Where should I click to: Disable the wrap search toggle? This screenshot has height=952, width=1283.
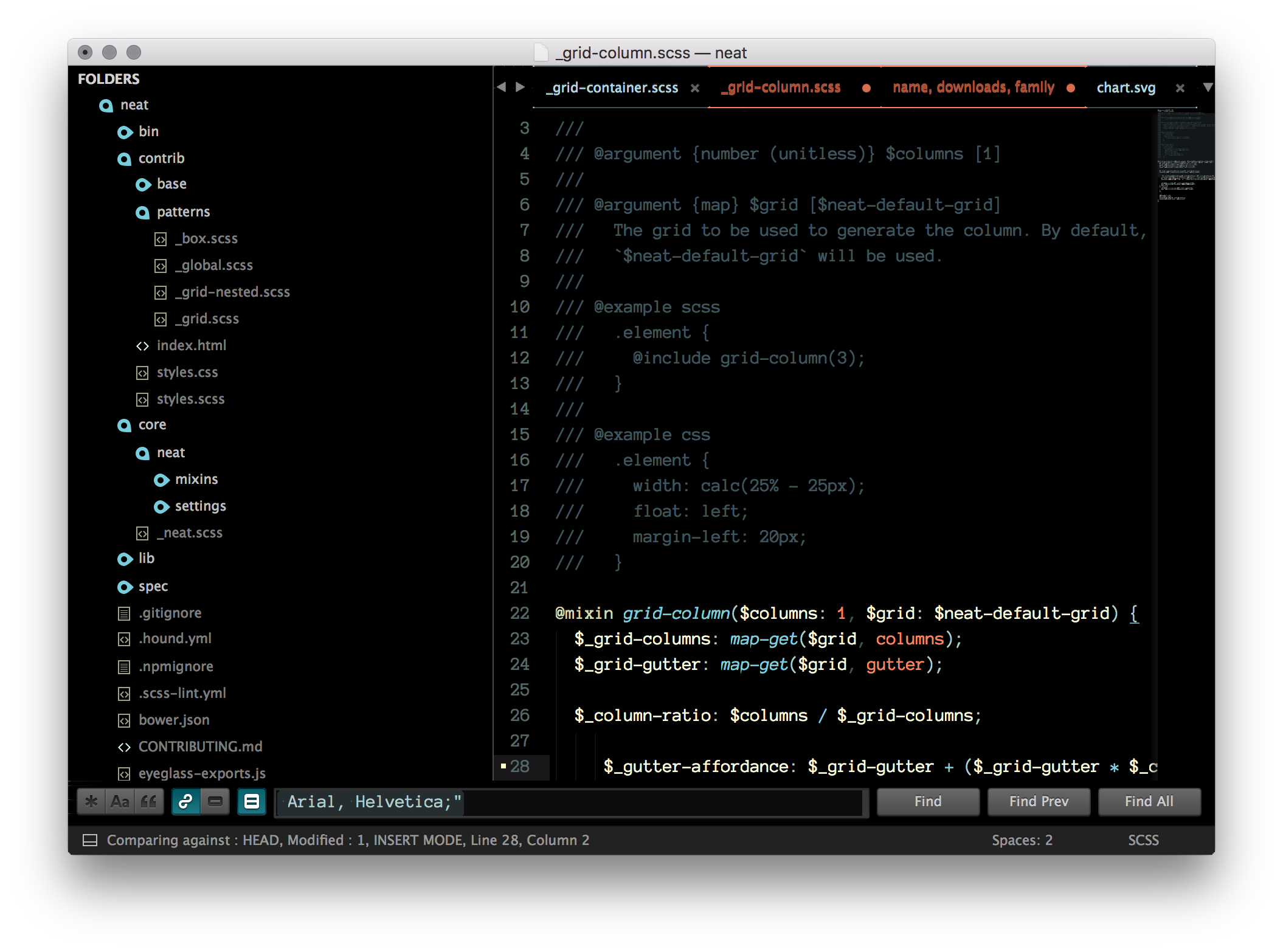[187, 801]
